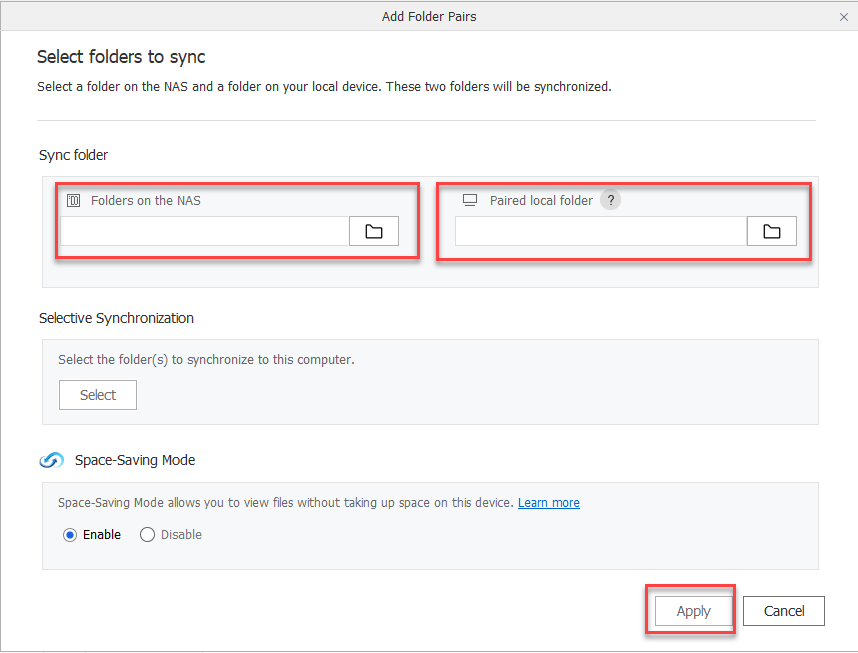Image resolution: width=858 pixels, height=653 pixels.
Task: Click the "Paired local folder" label
Action: click(541, 200)
